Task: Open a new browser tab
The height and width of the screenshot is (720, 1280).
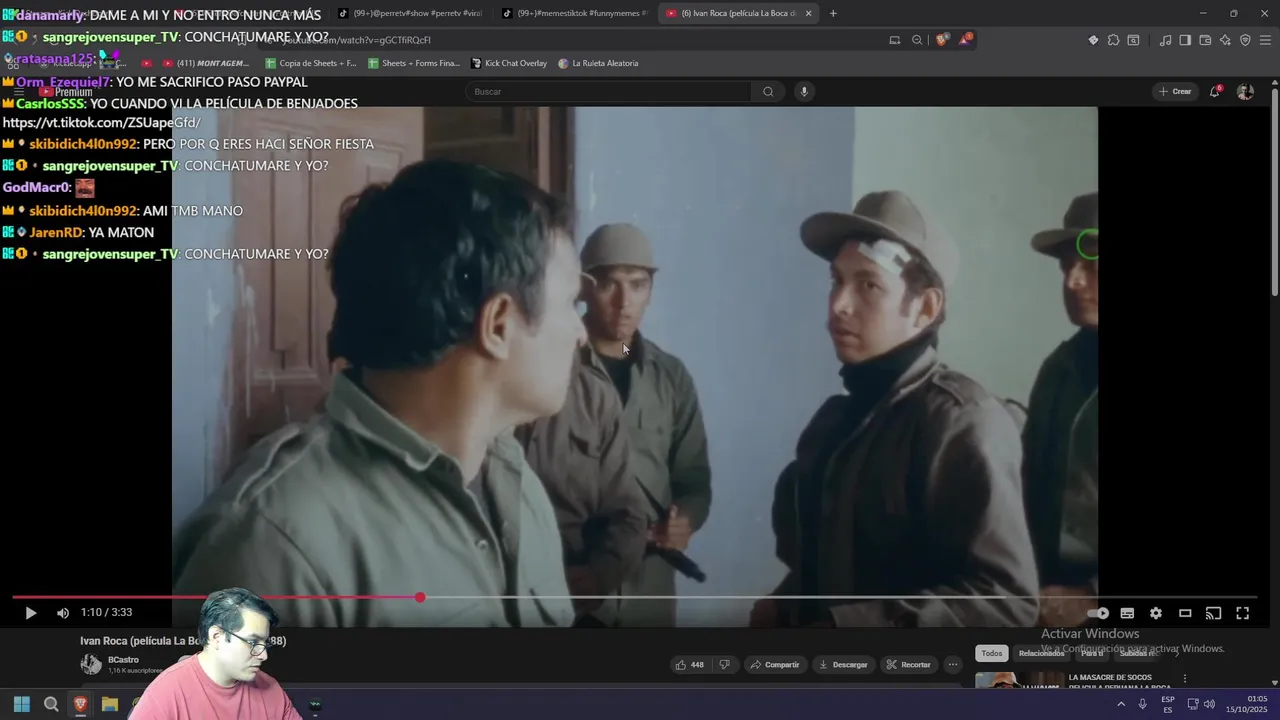Action: tap(833, 13)
